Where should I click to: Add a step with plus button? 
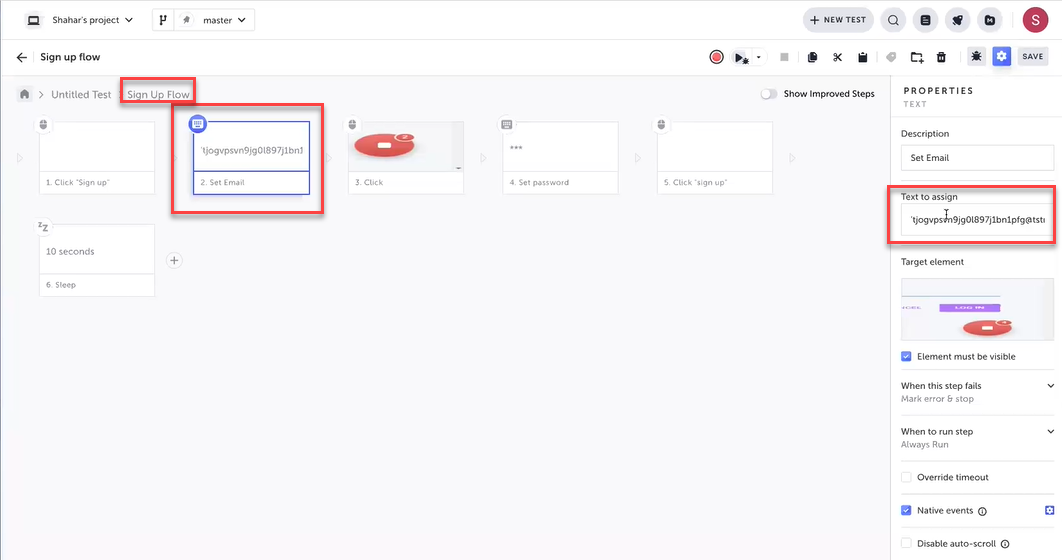pos(174,261)
